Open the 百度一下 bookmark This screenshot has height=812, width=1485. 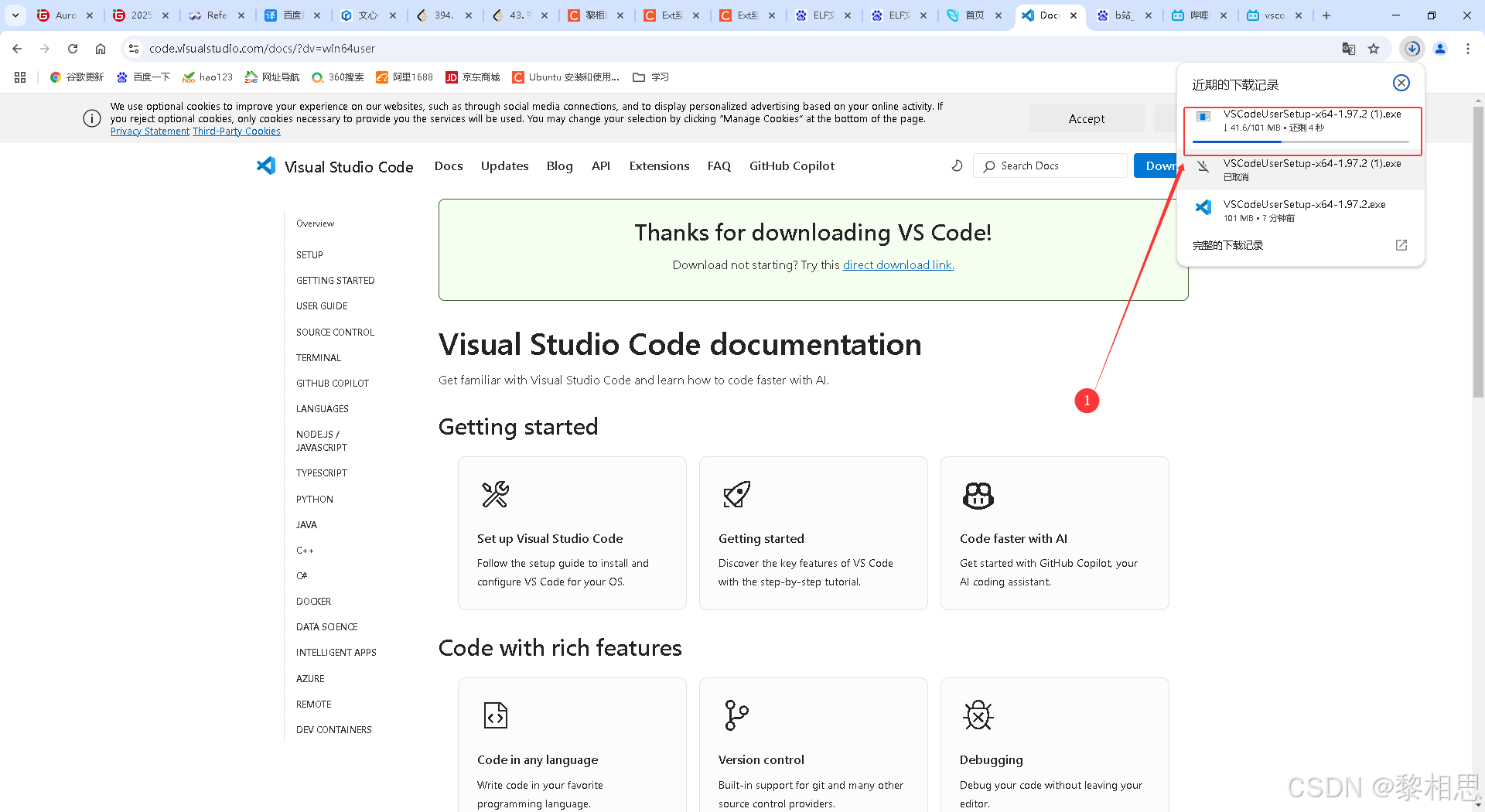143,77
